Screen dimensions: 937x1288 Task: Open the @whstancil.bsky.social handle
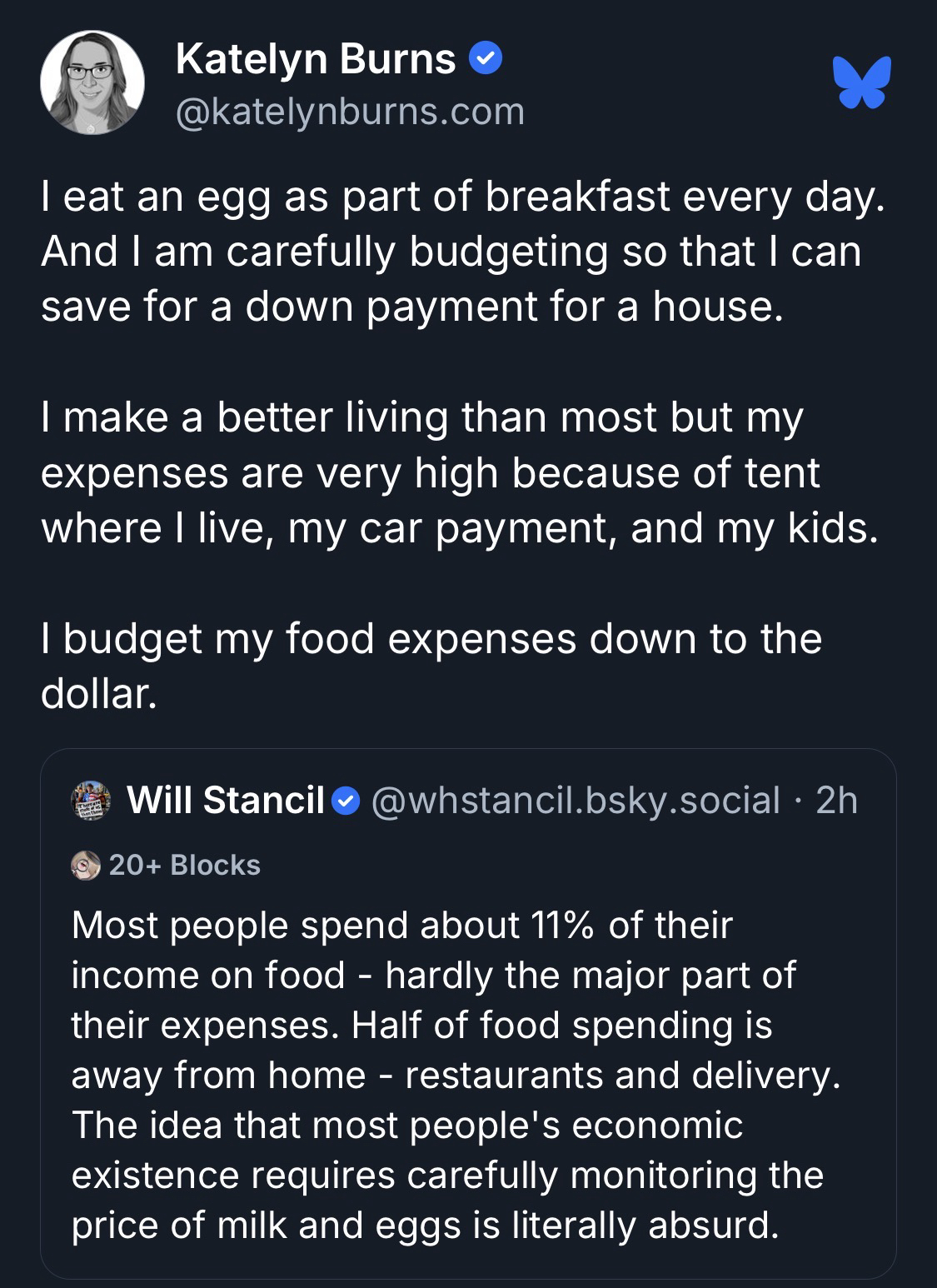[575, 801]
